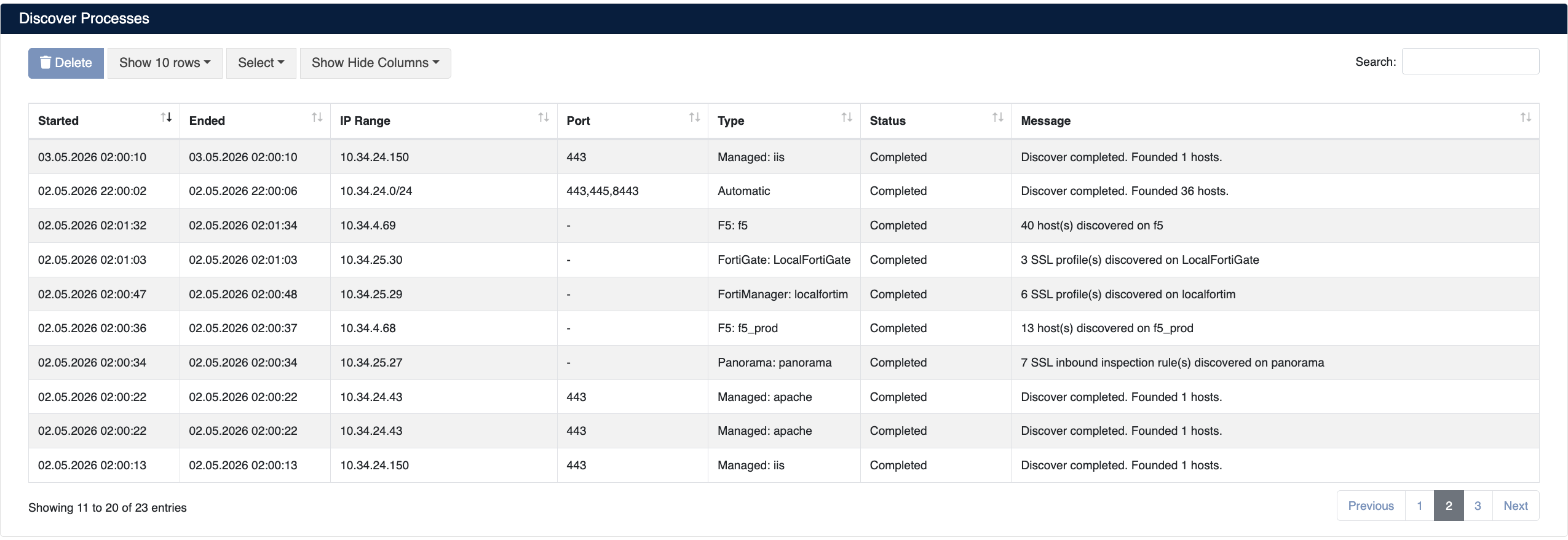Screen dimensions: 1568x540
Task: Sort by Message column arrows icon
Action: 1526,117
